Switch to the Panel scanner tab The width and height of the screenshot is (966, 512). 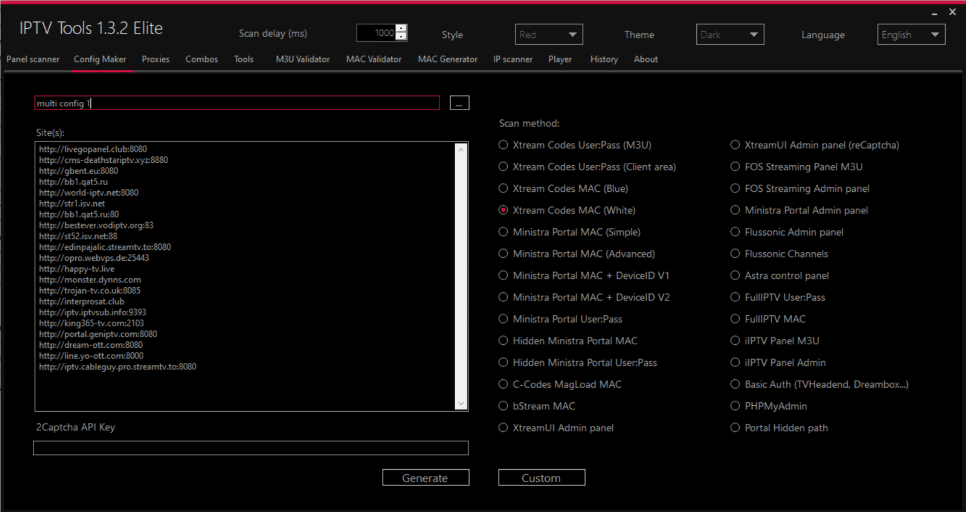(x=32, y=59)
